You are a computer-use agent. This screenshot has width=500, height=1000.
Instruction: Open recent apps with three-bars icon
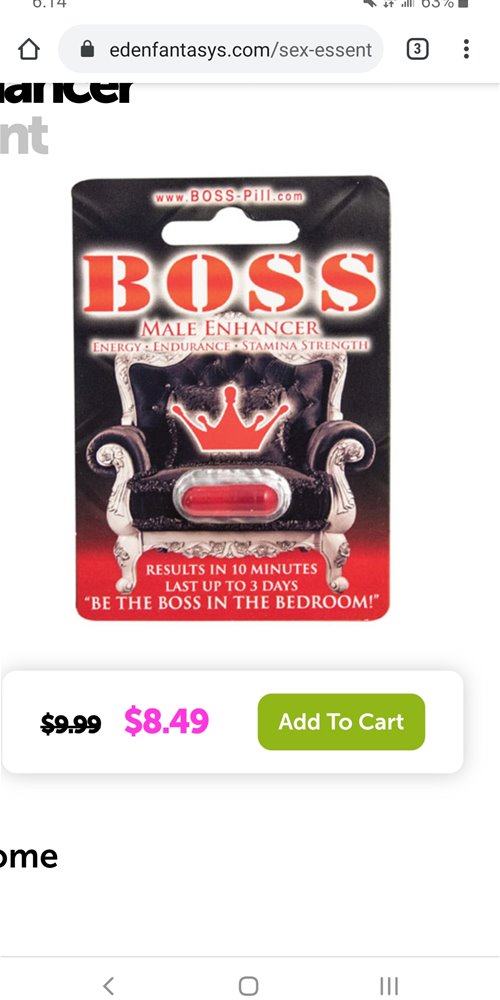pos(389,985)
